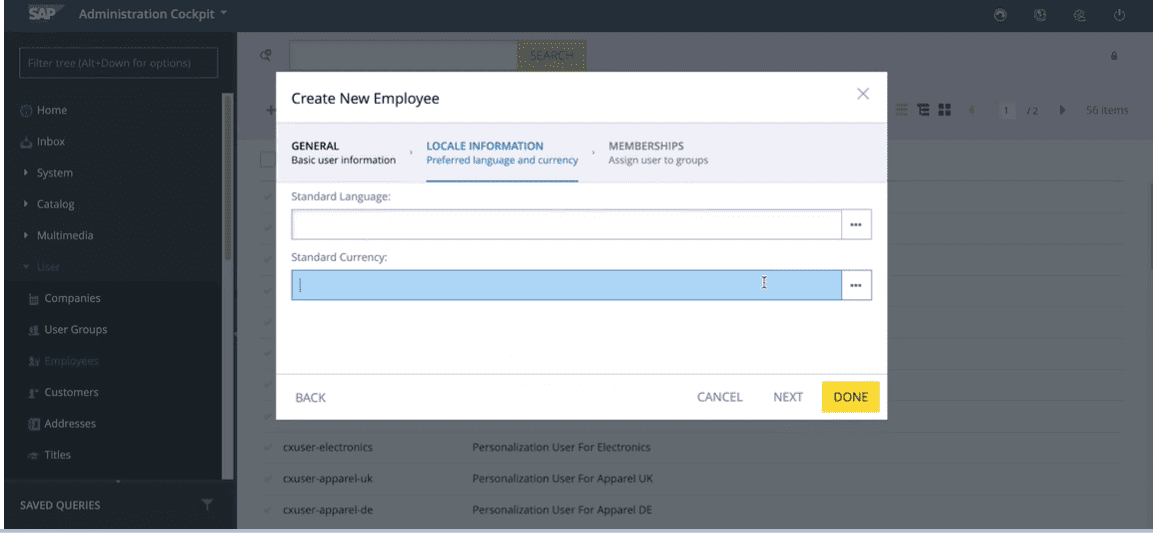Go to next page arrow
Viewport: 1153px width, 533px height.
point(1063,110)
